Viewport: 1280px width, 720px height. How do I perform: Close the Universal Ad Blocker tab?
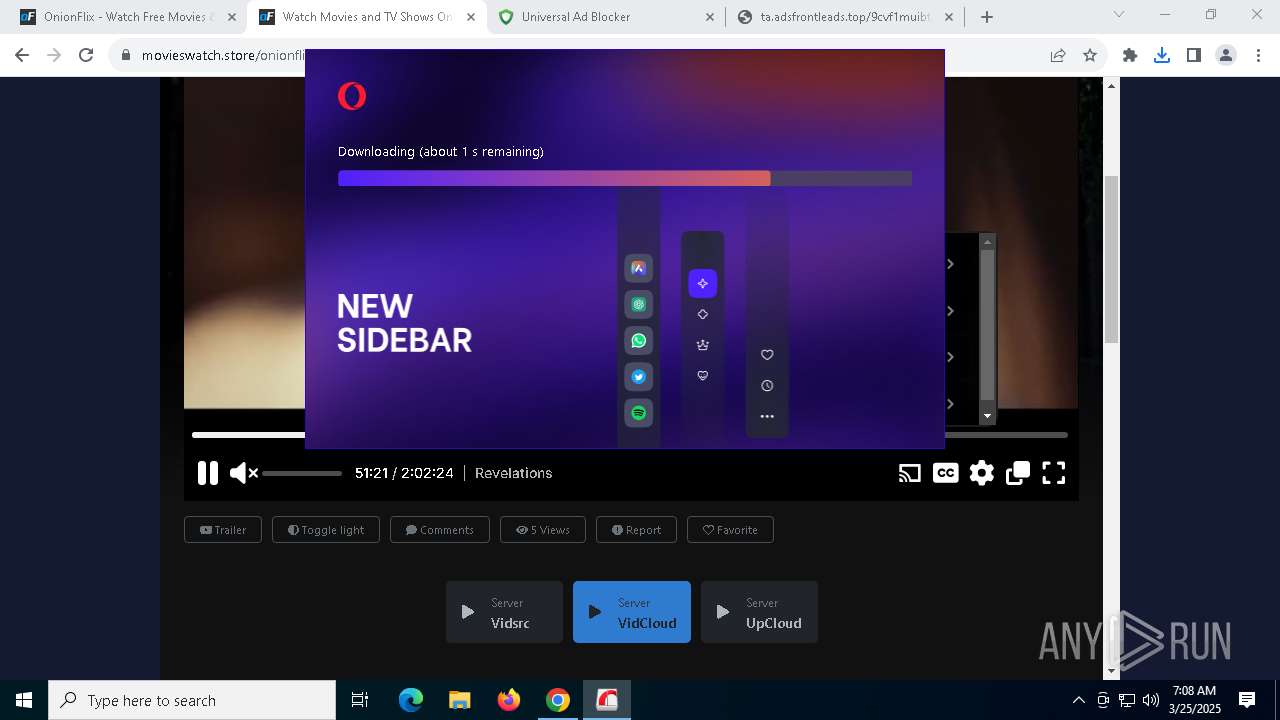click(x=710, y=16)
